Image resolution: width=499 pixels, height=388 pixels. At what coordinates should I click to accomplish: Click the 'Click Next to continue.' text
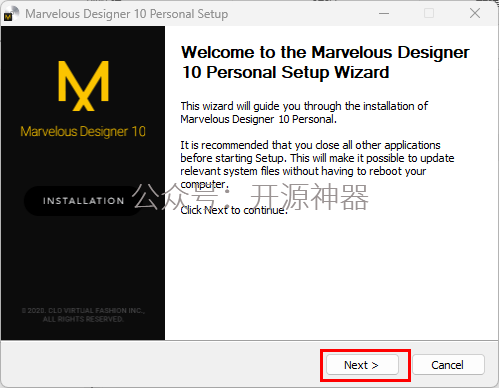click(x=234, y=210)
